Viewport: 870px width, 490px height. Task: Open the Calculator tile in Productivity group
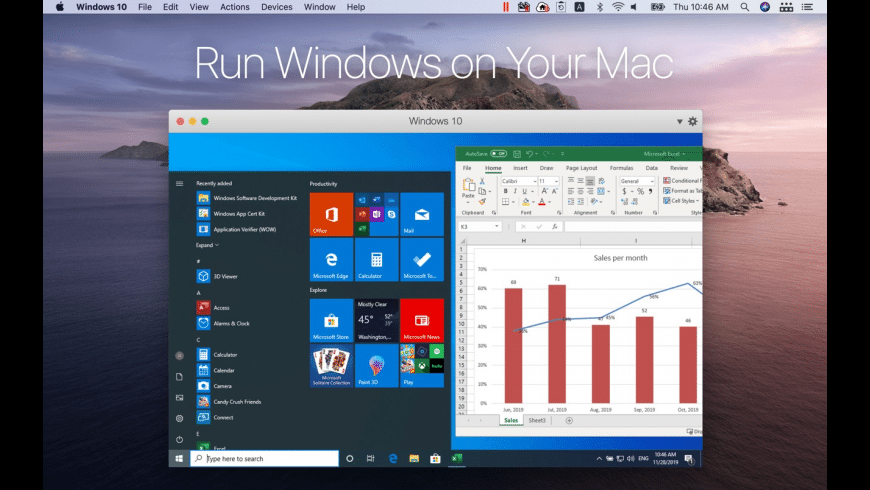[x=376, y=260]
